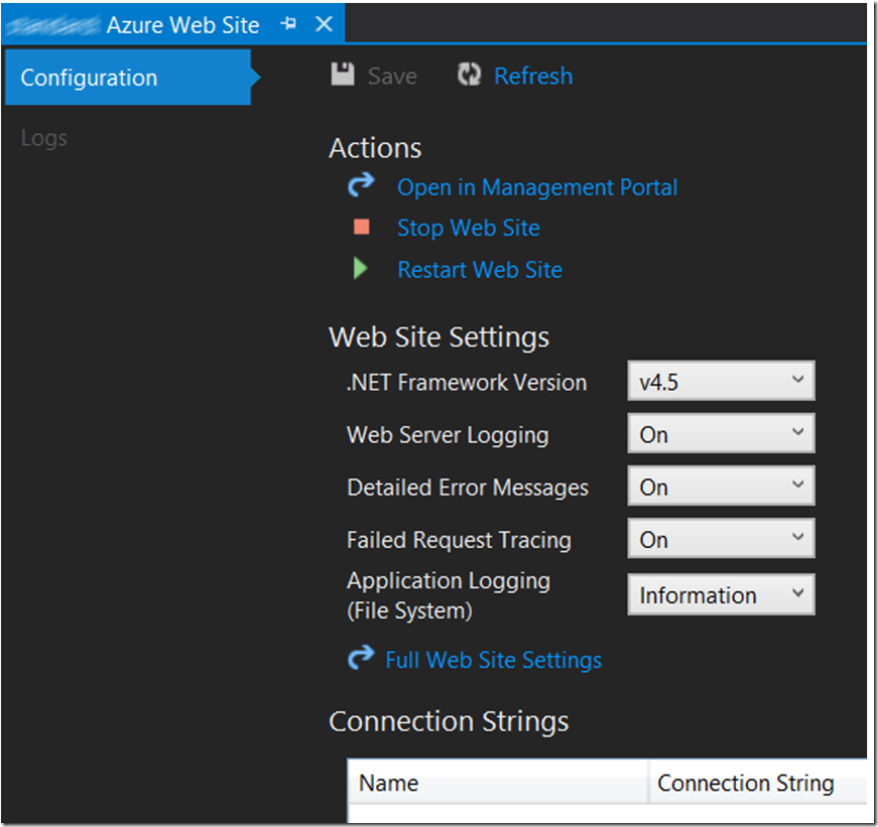878x827 pixels.
Task: Click the Connection Strings heading
Action: point(449,721)
